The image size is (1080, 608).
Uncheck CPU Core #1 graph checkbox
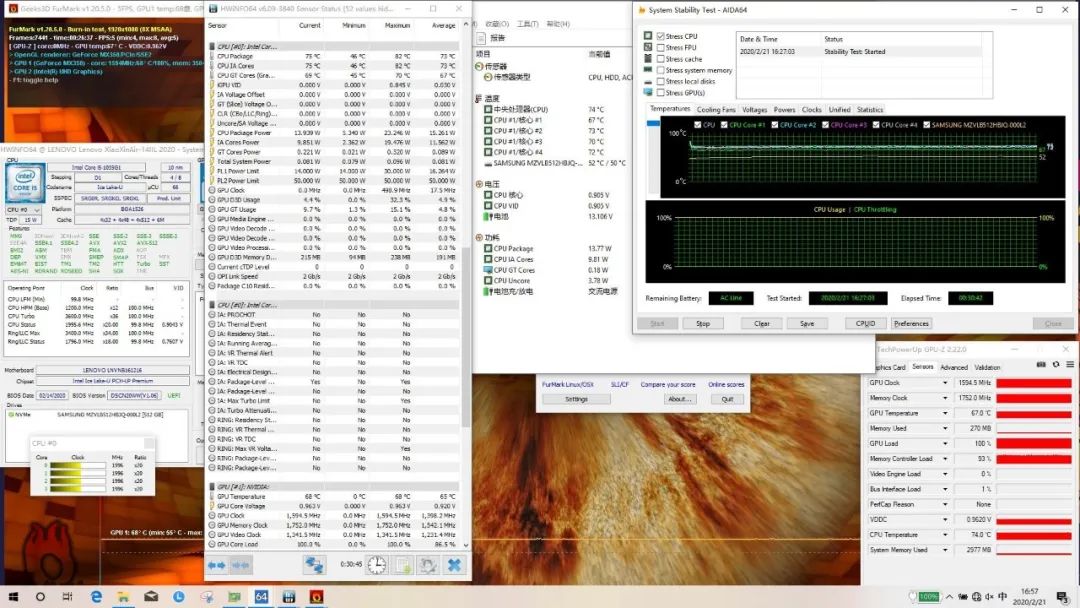(724, 125)
